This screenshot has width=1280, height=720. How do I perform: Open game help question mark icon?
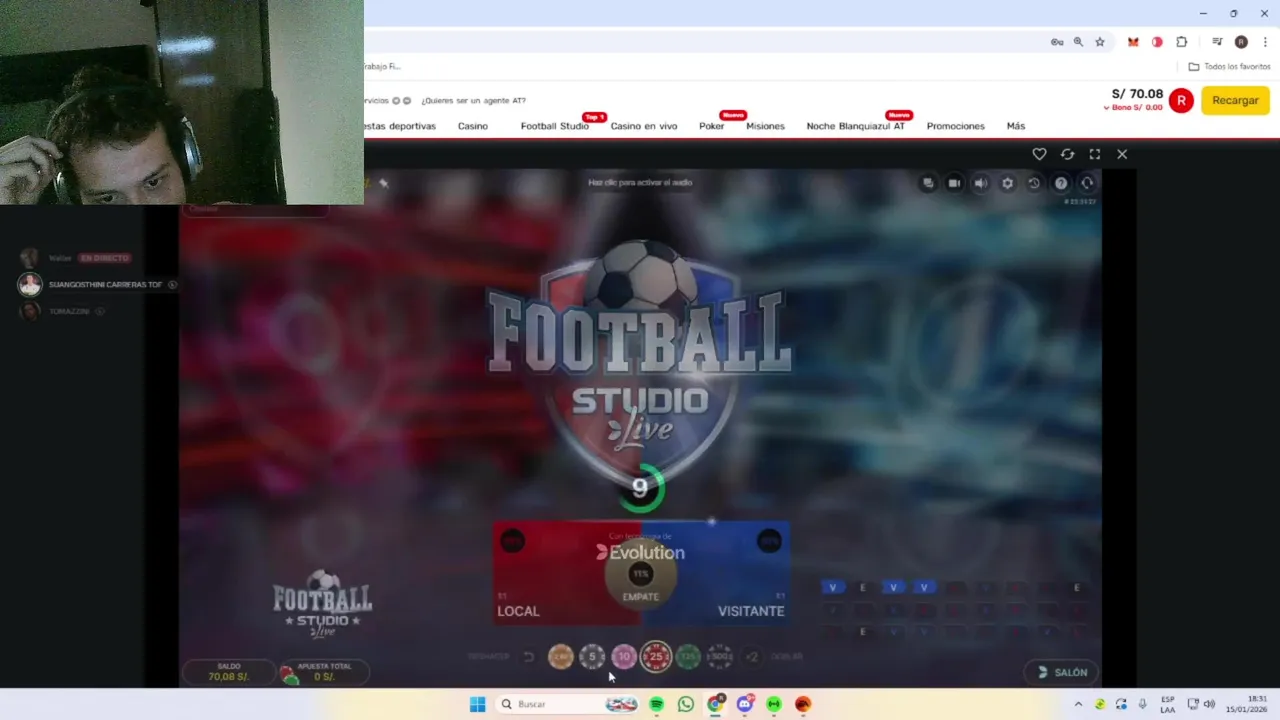point(1061,183)
